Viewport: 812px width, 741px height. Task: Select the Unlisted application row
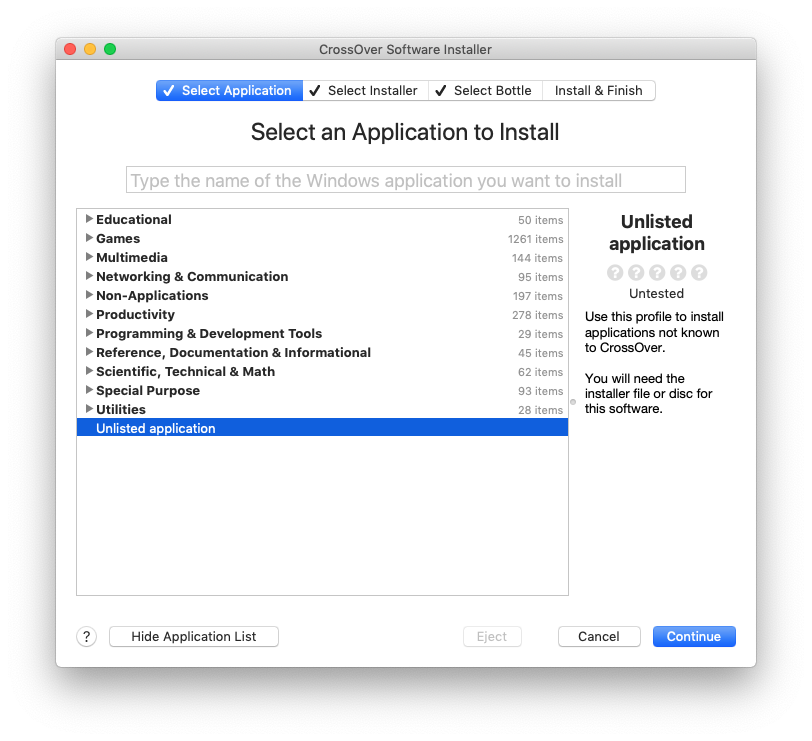320,428
